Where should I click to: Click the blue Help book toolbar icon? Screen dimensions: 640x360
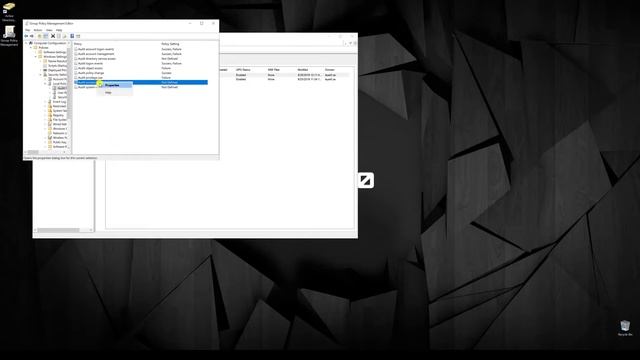click(x=72, y=36)
